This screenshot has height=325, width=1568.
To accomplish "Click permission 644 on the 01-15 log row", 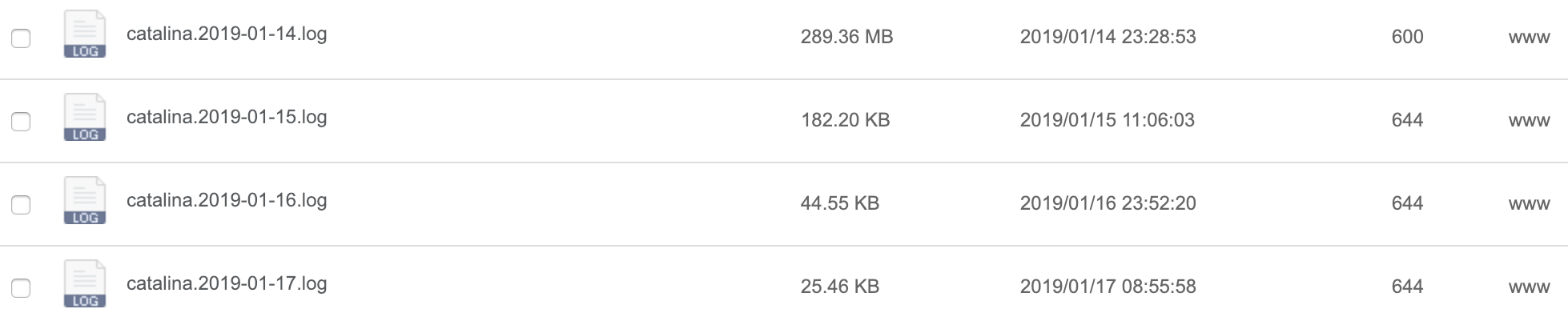I will tap(1407, 120).
